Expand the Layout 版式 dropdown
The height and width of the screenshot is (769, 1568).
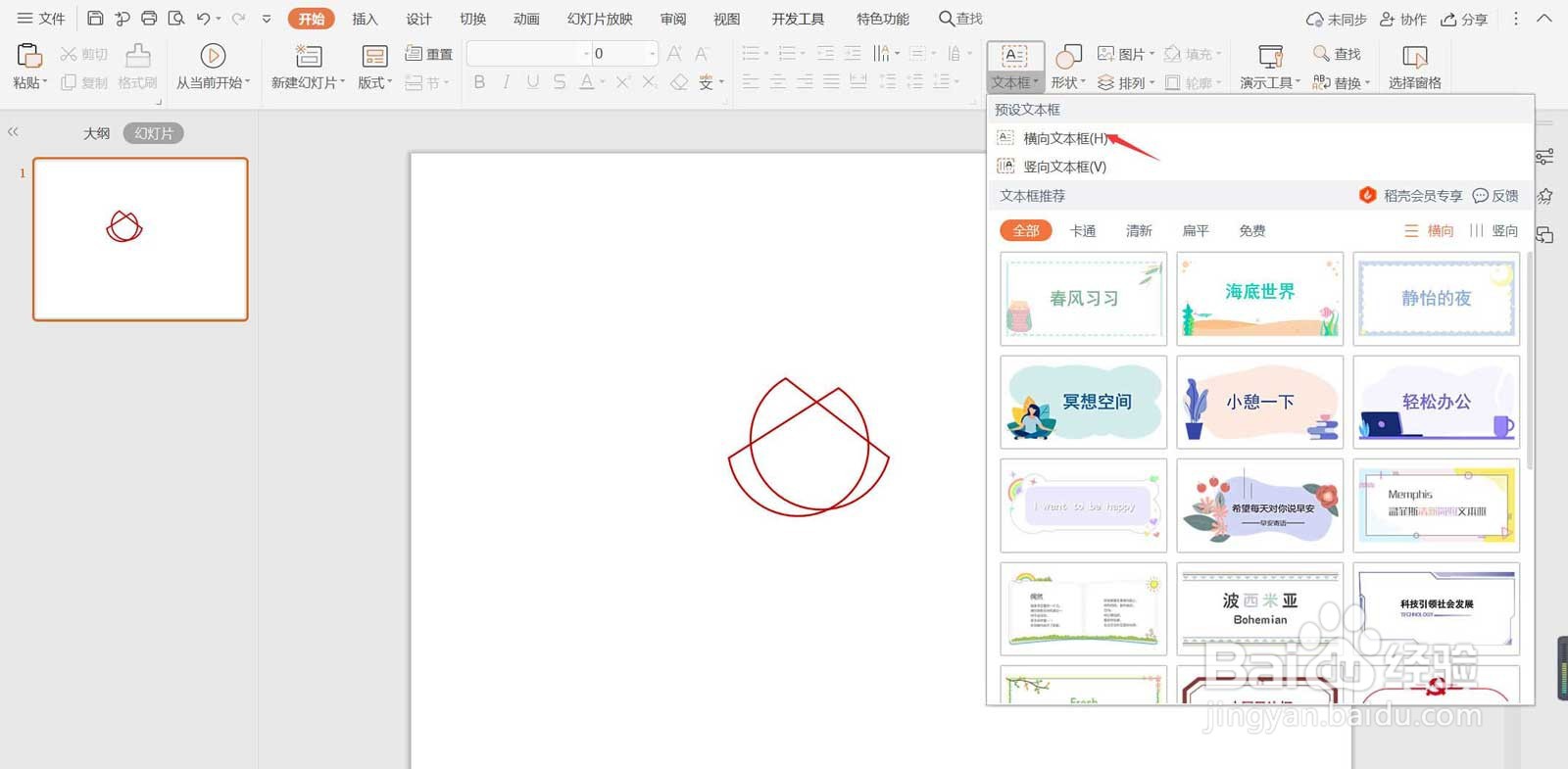pos(374,83)
